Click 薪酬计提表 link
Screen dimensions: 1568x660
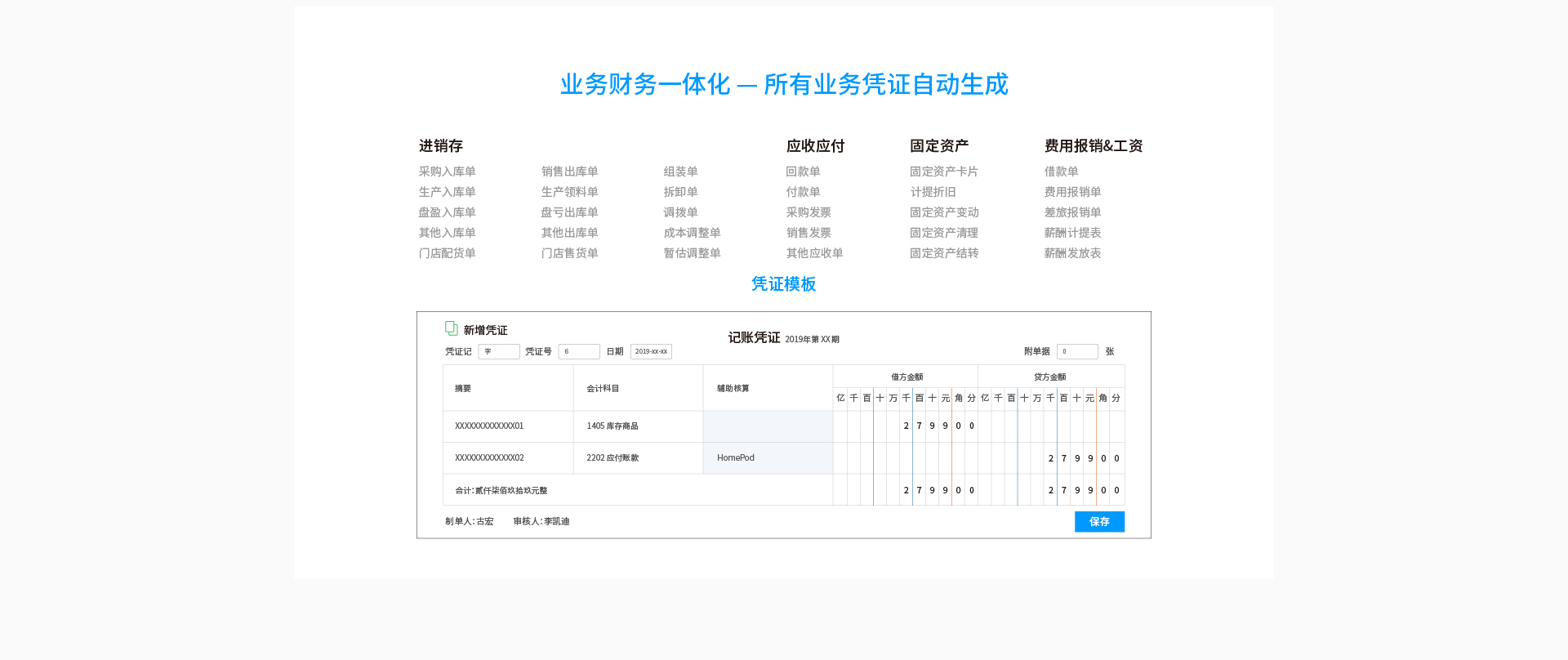pos(1072,233)
